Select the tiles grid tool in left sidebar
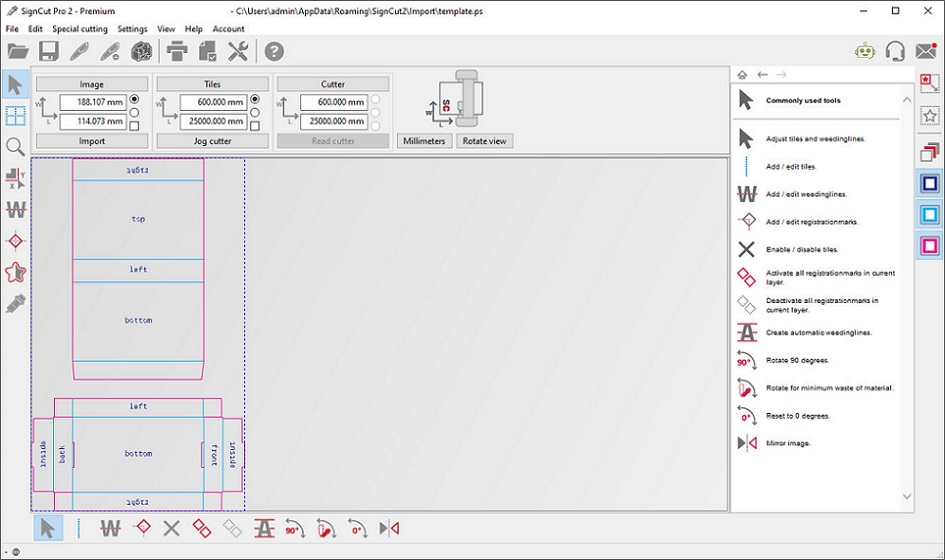Image resolution: width=945 pixels, height=560 pixels. pyautogui.click(x=15, y=116)
